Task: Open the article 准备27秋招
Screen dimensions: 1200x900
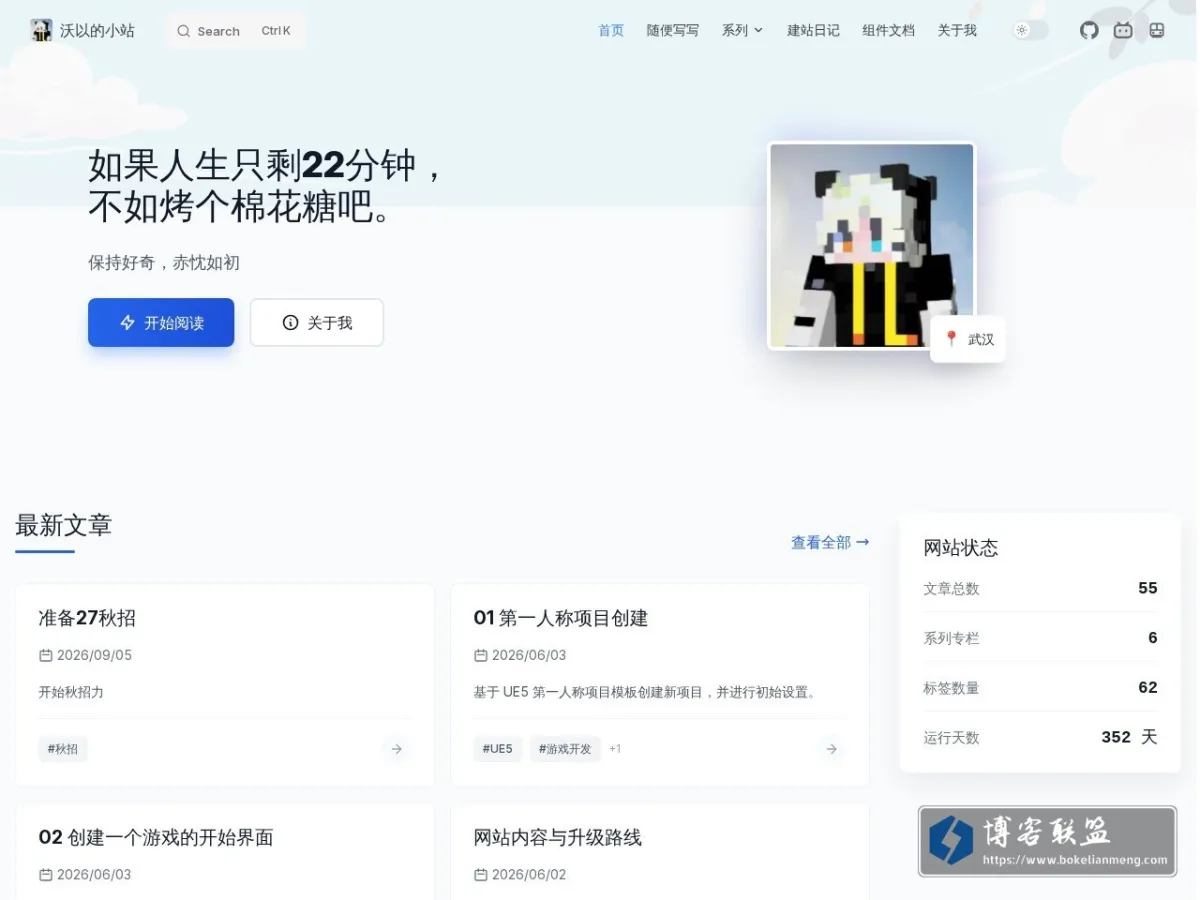Action: [x=87, y=618]
